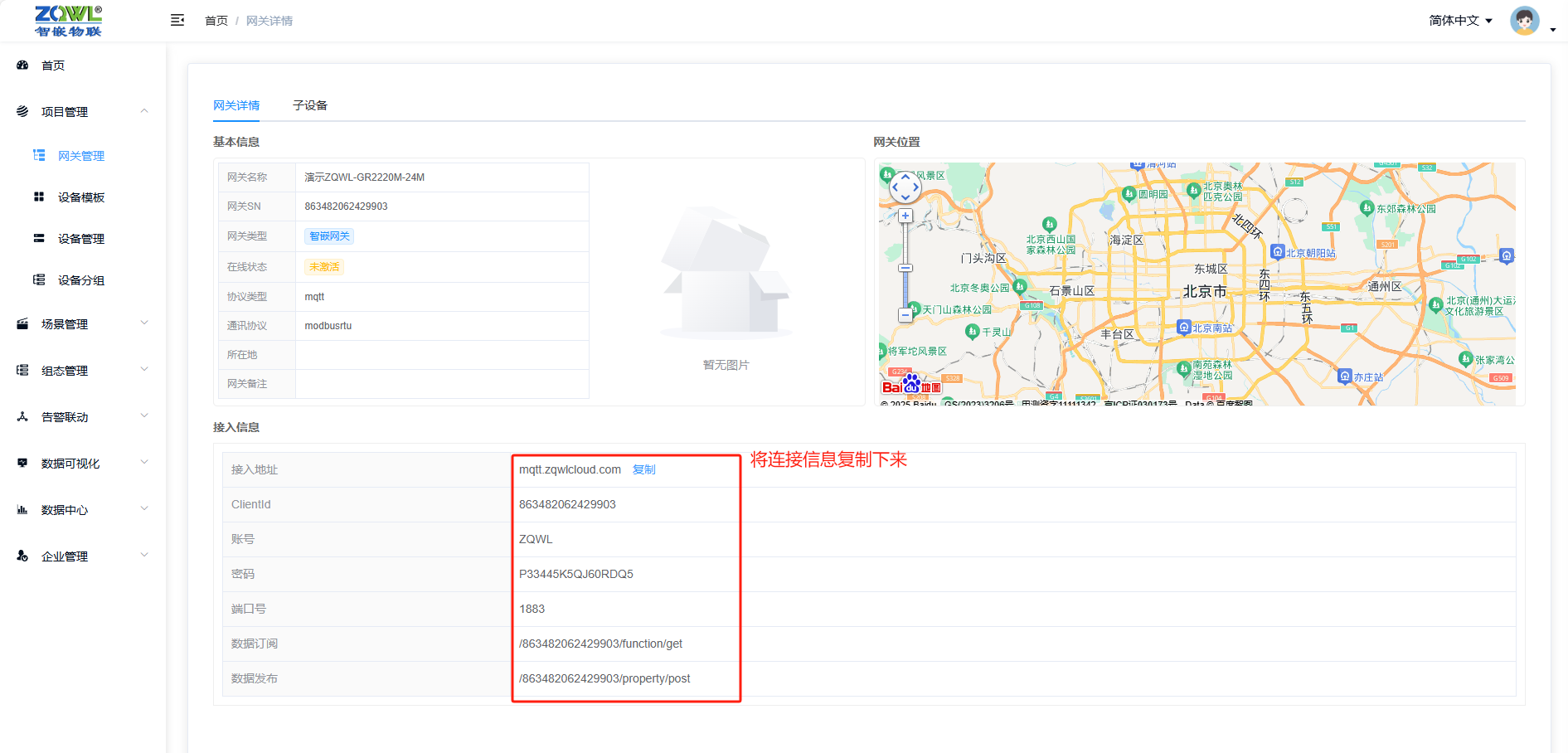Viewport: 1568px width, 753px height.
Task: Click the 企业管理 user icon
Action: 22,556
